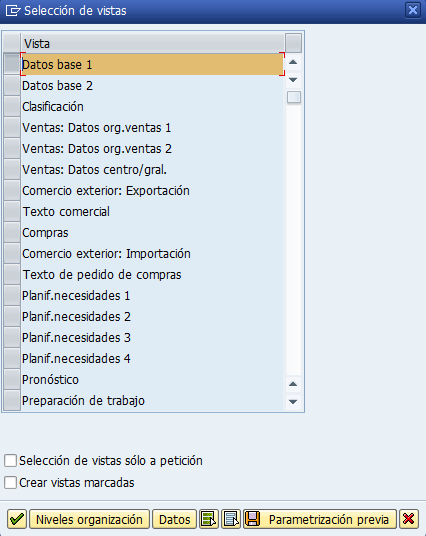Cancel dialog with the red X icon
The image size is (426, 536).
(x=409, y=519)
